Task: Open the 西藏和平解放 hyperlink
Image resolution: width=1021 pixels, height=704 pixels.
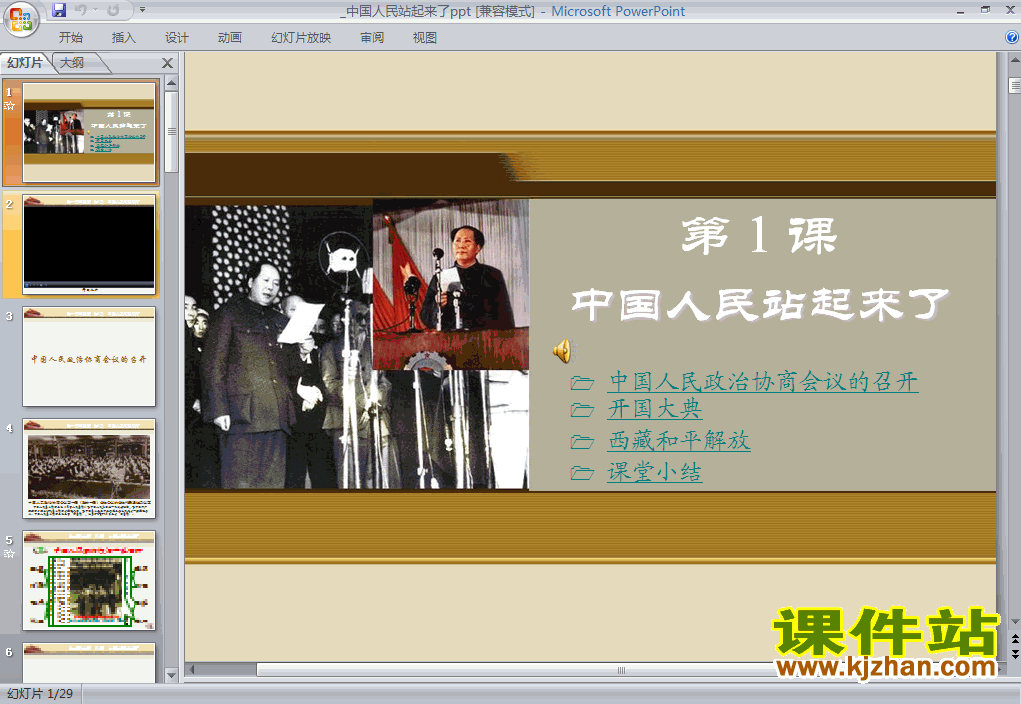Action: pos(679,440)
